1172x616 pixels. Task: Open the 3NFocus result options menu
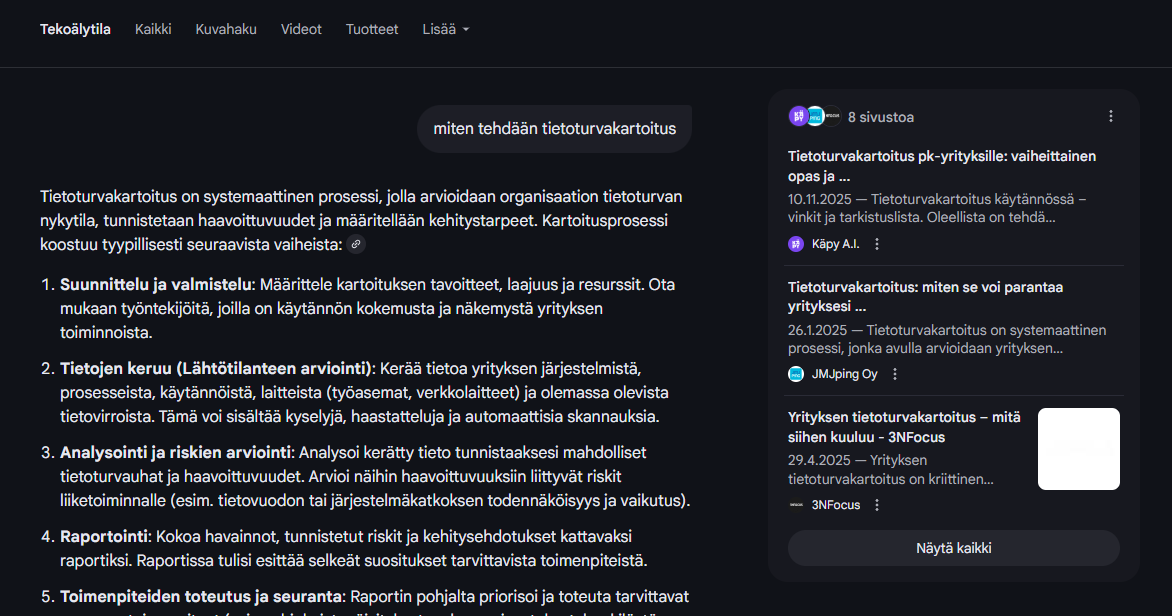[877, 505]
